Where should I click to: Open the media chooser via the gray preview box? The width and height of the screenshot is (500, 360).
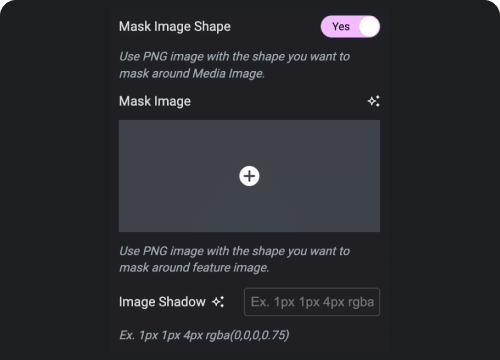pos(249,176)
